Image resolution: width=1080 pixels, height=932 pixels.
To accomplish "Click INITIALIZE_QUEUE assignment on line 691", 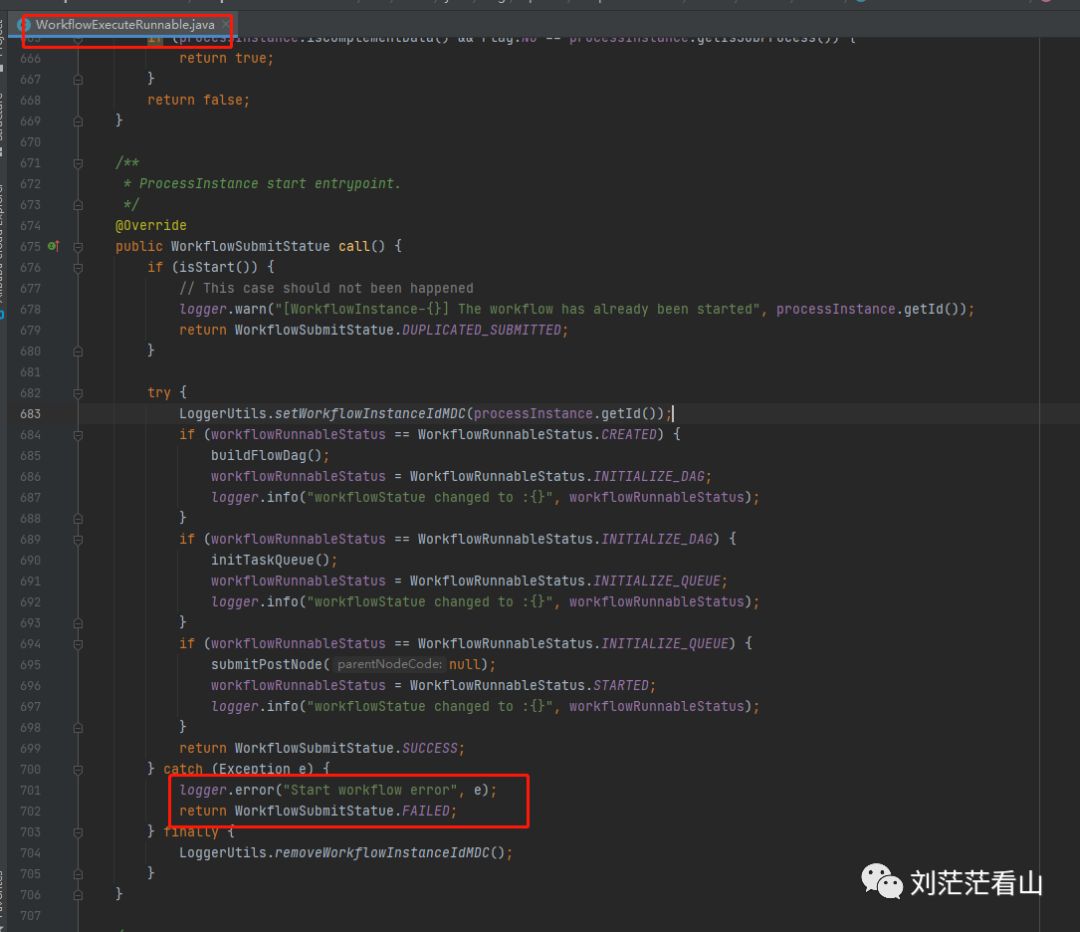I will click(656, 581).
